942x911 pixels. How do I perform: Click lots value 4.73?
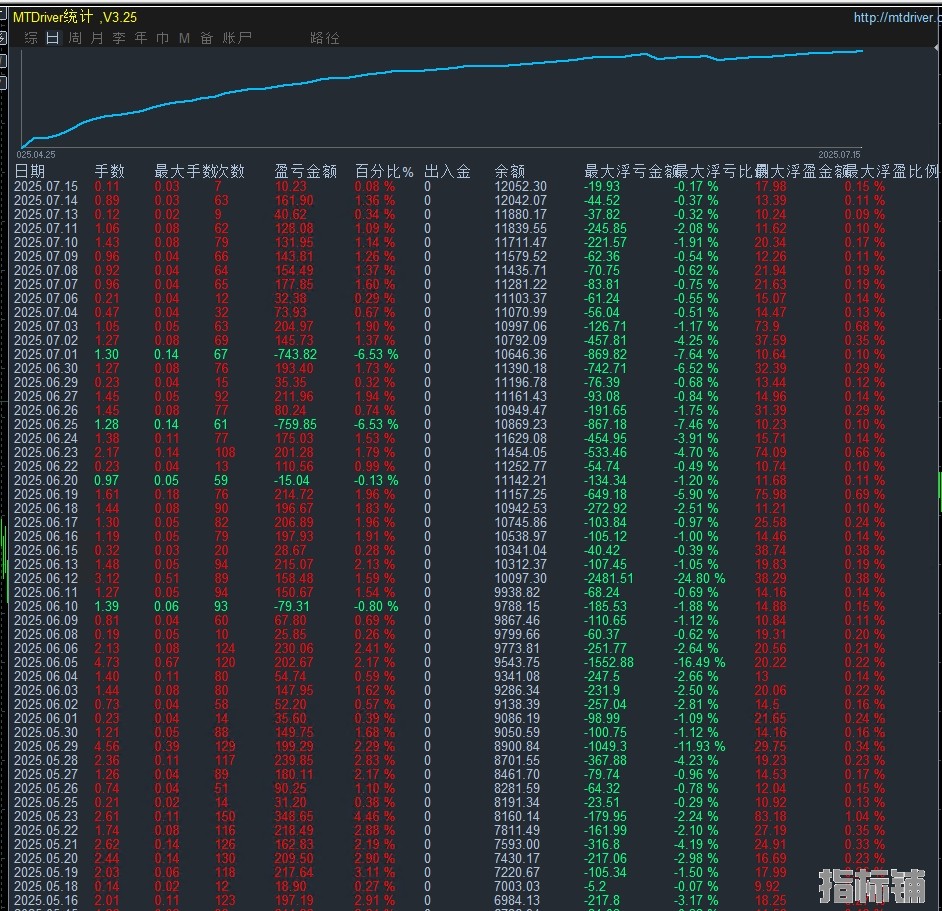tap(106, 663)
